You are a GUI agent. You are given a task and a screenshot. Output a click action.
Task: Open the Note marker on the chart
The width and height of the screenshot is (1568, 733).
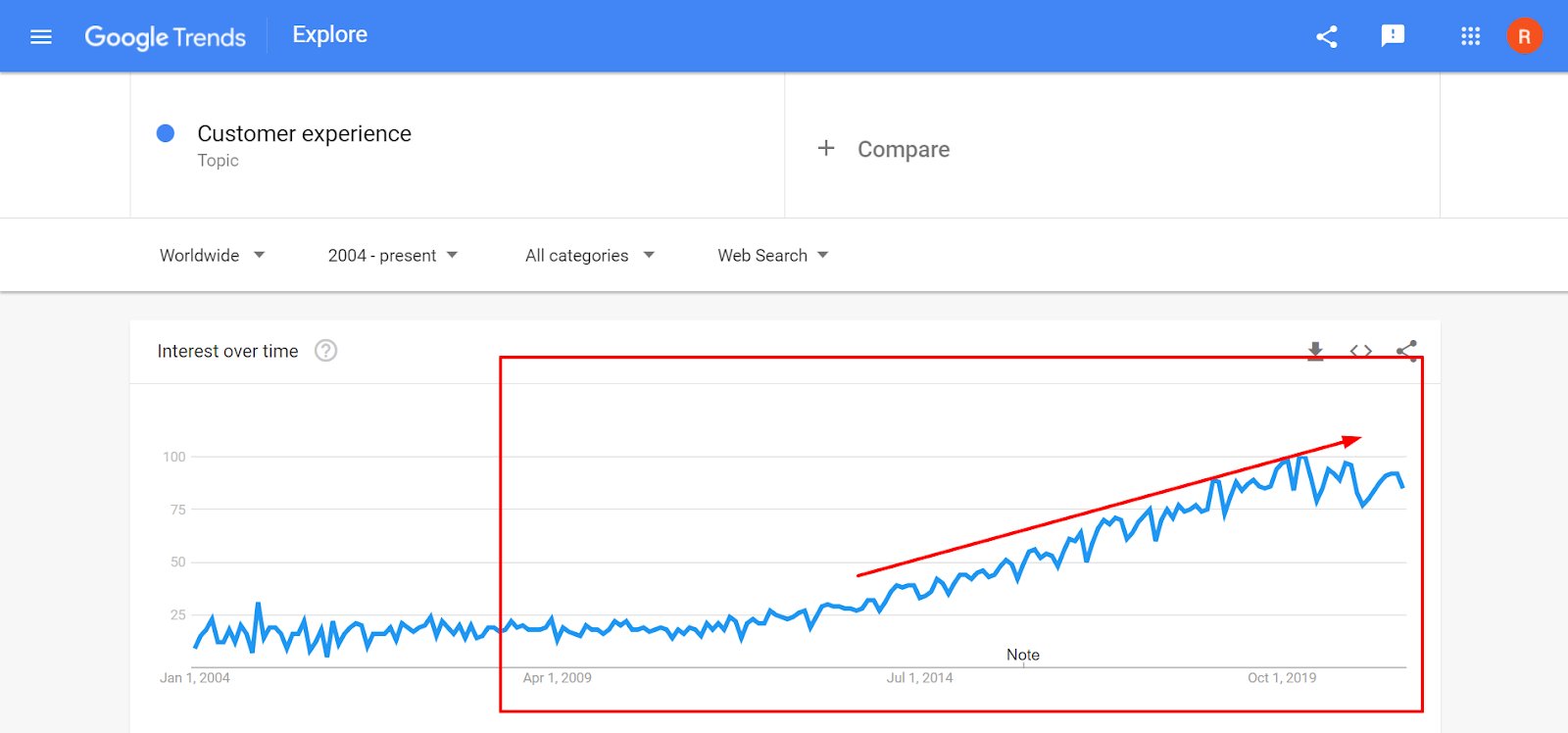click(1023, 655)
